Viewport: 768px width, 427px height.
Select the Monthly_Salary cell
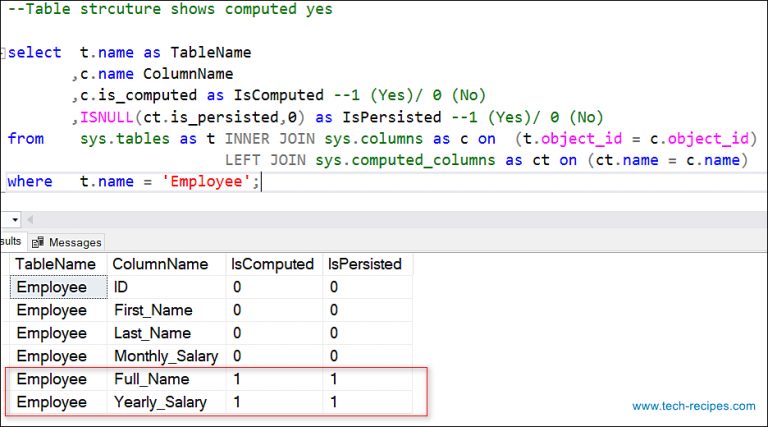pyautogui.click(x=166, y=356)
